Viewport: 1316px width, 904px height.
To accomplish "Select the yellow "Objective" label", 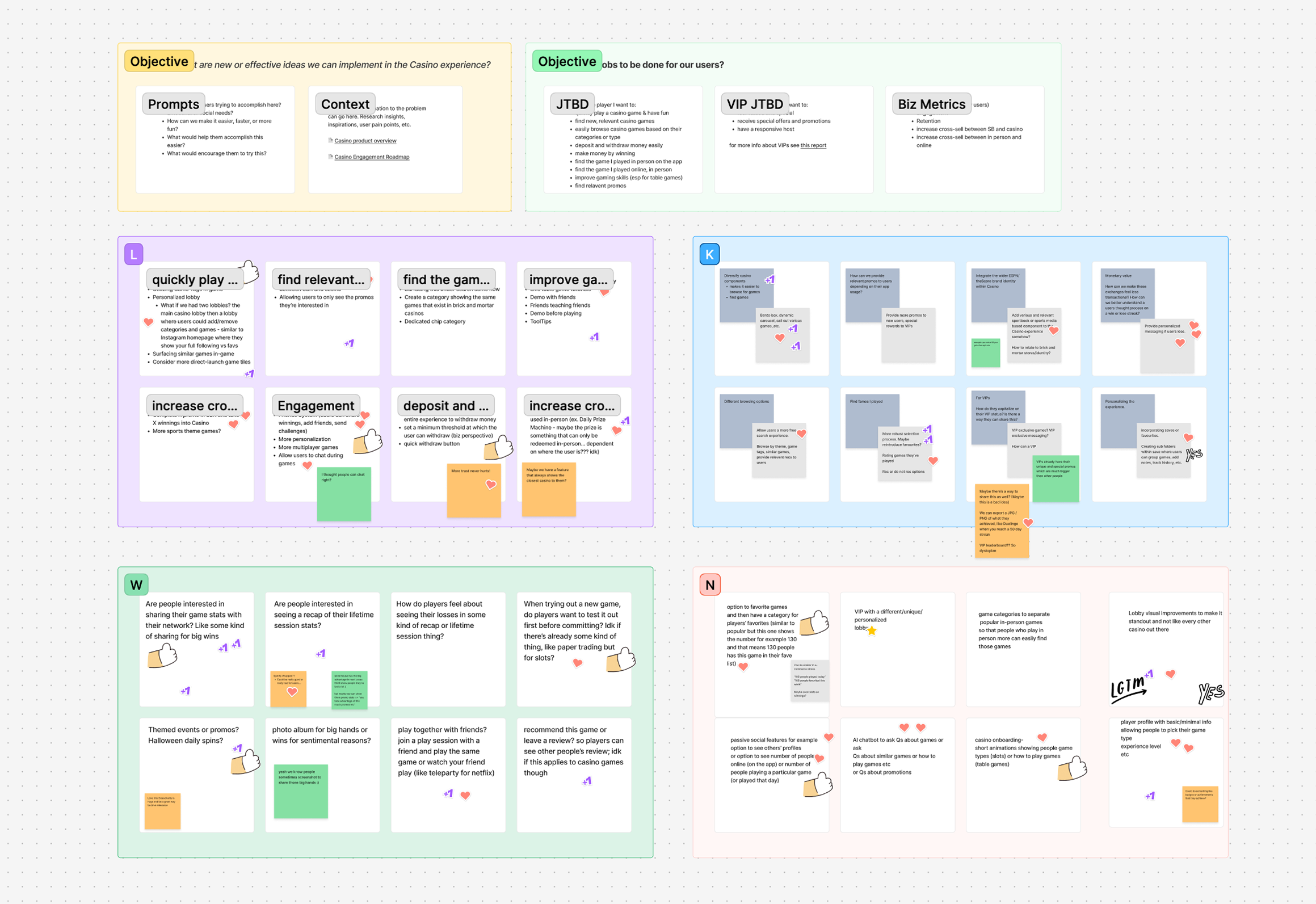I will tap(159, 61).
